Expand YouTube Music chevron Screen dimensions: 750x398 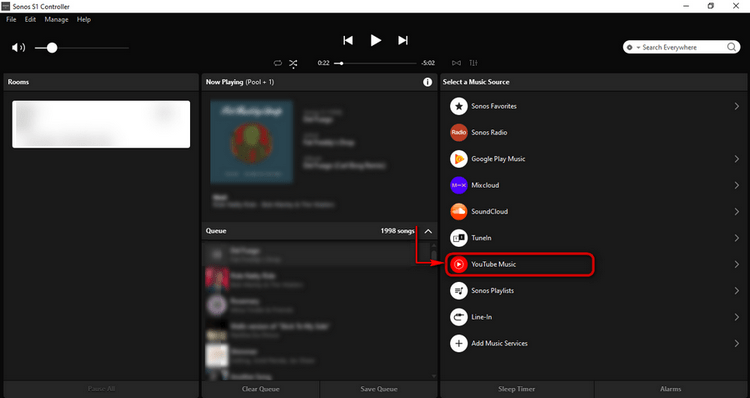[737, 264]
